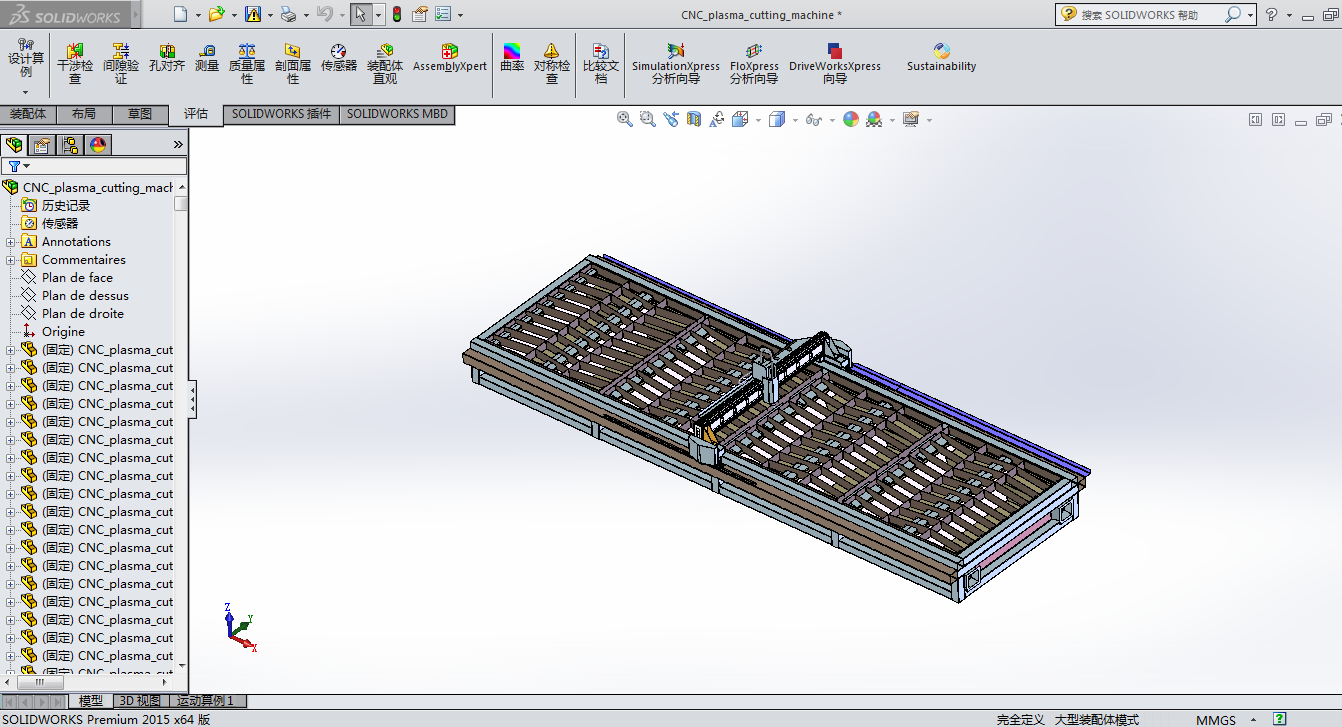Click the zoom to fit magnifier icon
The height and width of the screenshot is (727, 1342).
tap(625, 119)
